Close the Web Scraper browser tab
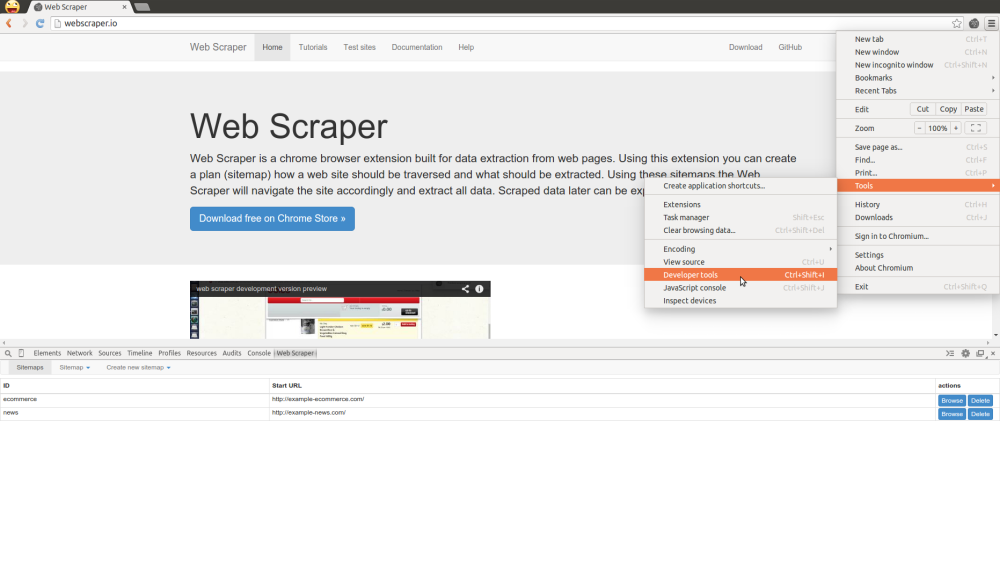This screenshot has height=567, width=1000. pyautogui.click(x=124, y=7)
